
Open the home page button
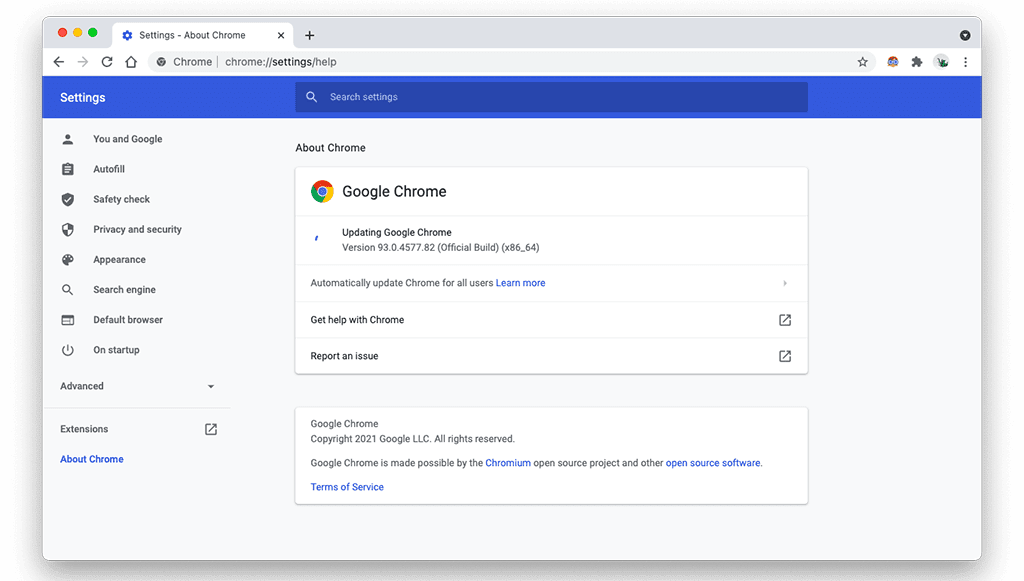point(131,62)
